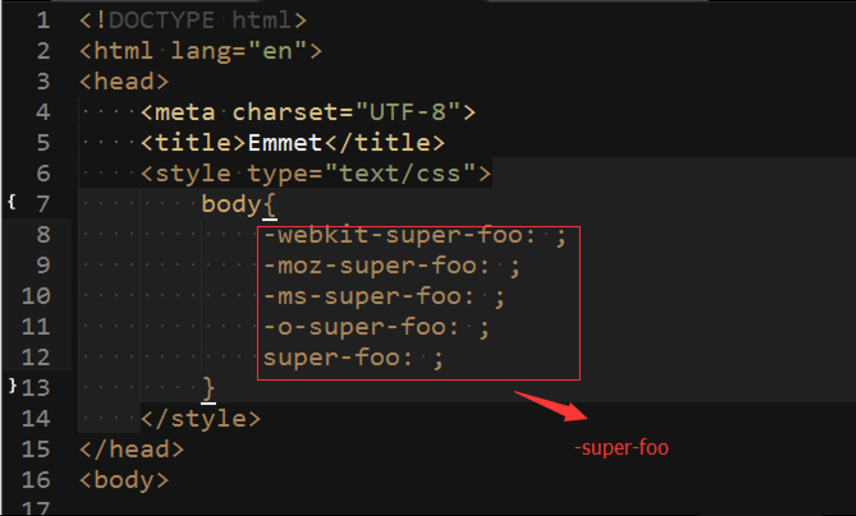Click the opening brace marker beside line 7
This screenshot has width=856, height=516.
point(12,204)
